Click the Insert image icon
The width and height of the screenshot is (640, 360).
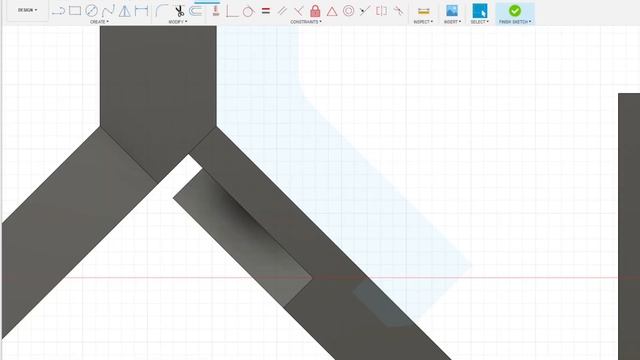tap(452, 11)
